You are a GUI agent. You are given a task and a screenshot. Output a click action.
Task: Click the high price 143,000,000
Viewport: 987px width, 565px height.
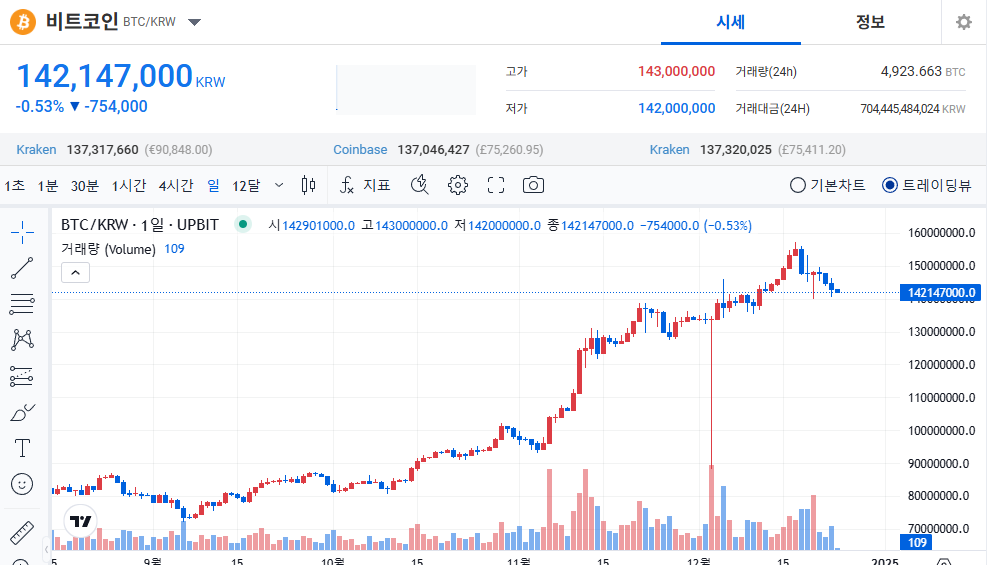[x=676, y=71]
